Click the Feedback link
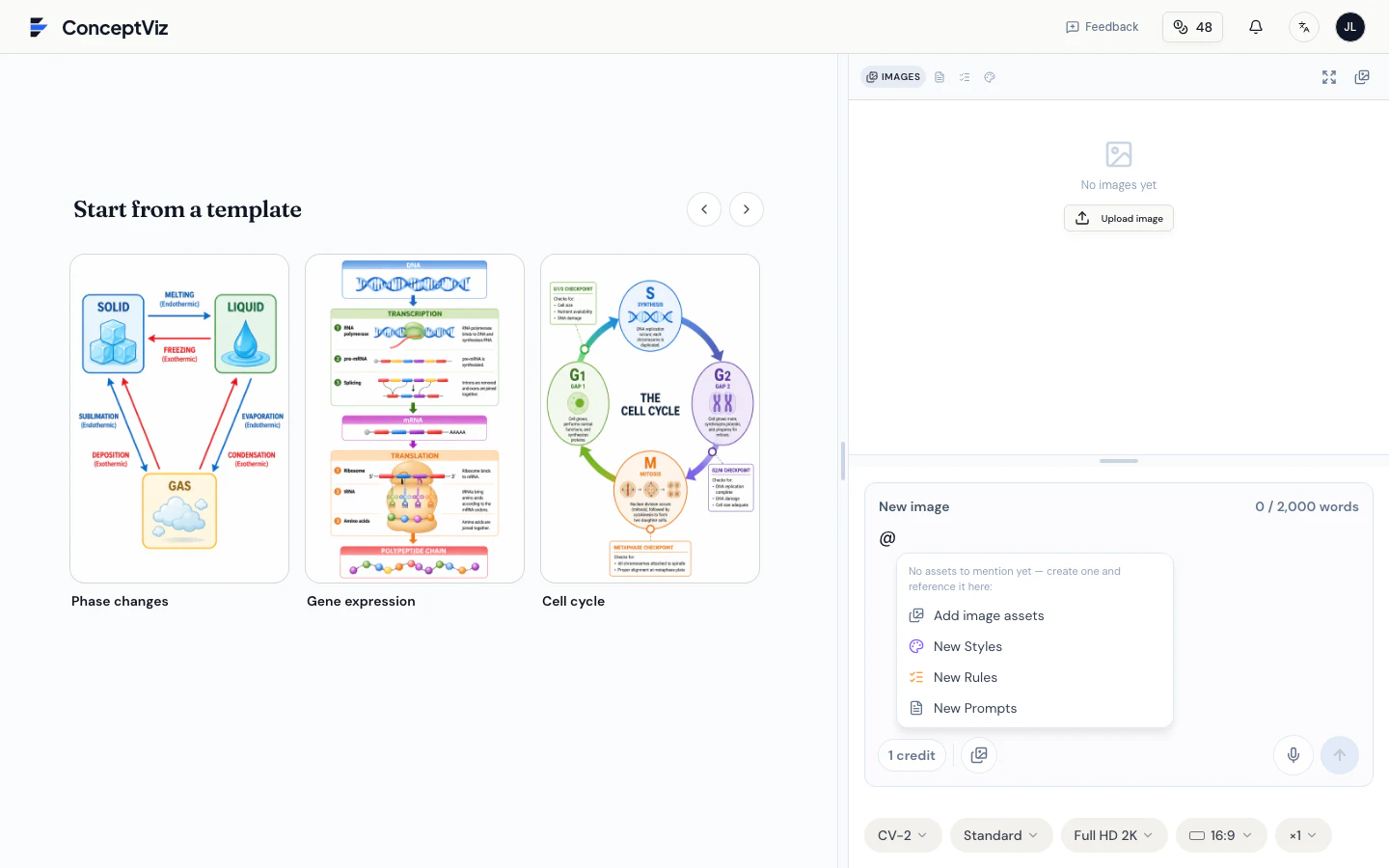This screenshot has height=868, width=1389. [1102, 27]
